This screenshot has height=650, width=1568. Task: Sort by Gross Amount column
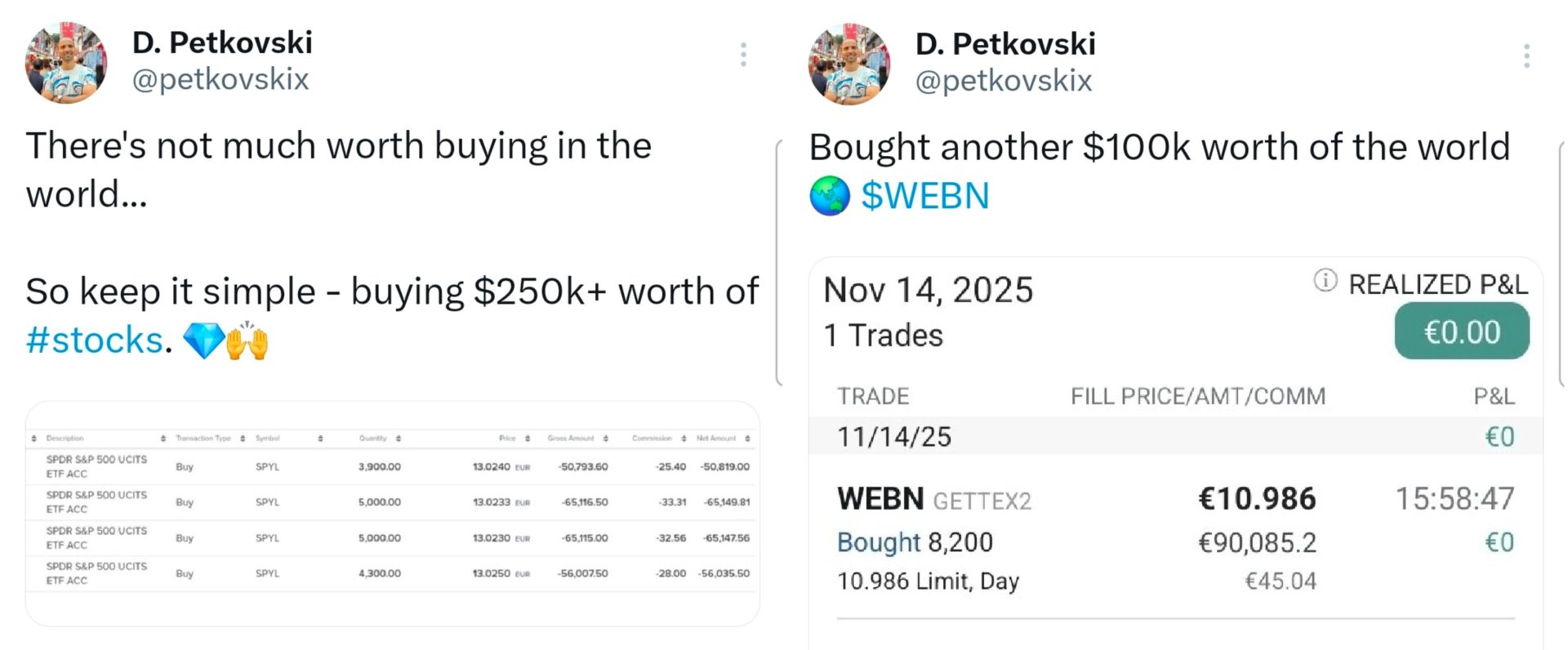pos(606,438)
